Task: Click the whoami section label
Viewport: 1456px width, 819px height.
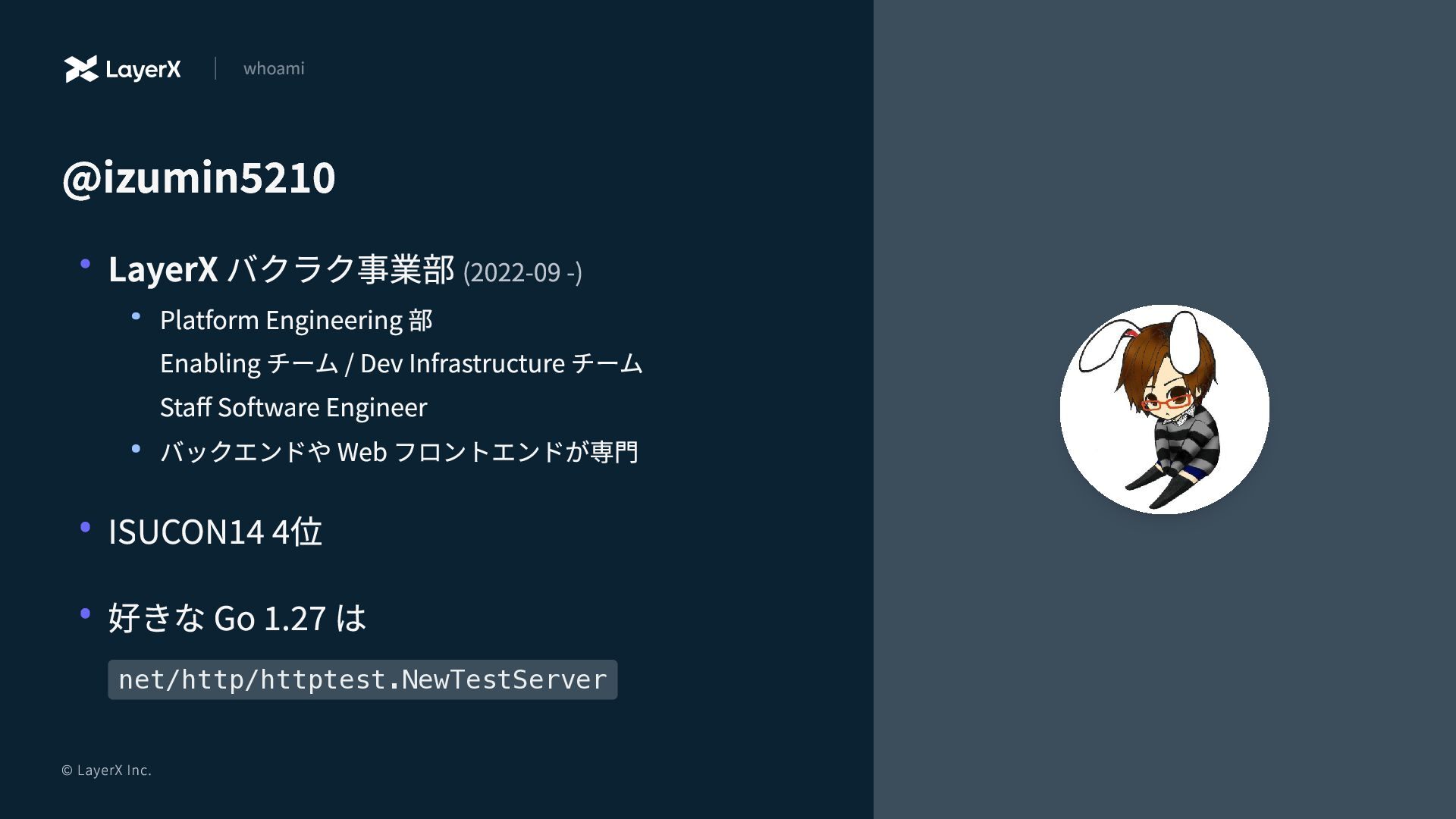Action: [x=274, y=68]
